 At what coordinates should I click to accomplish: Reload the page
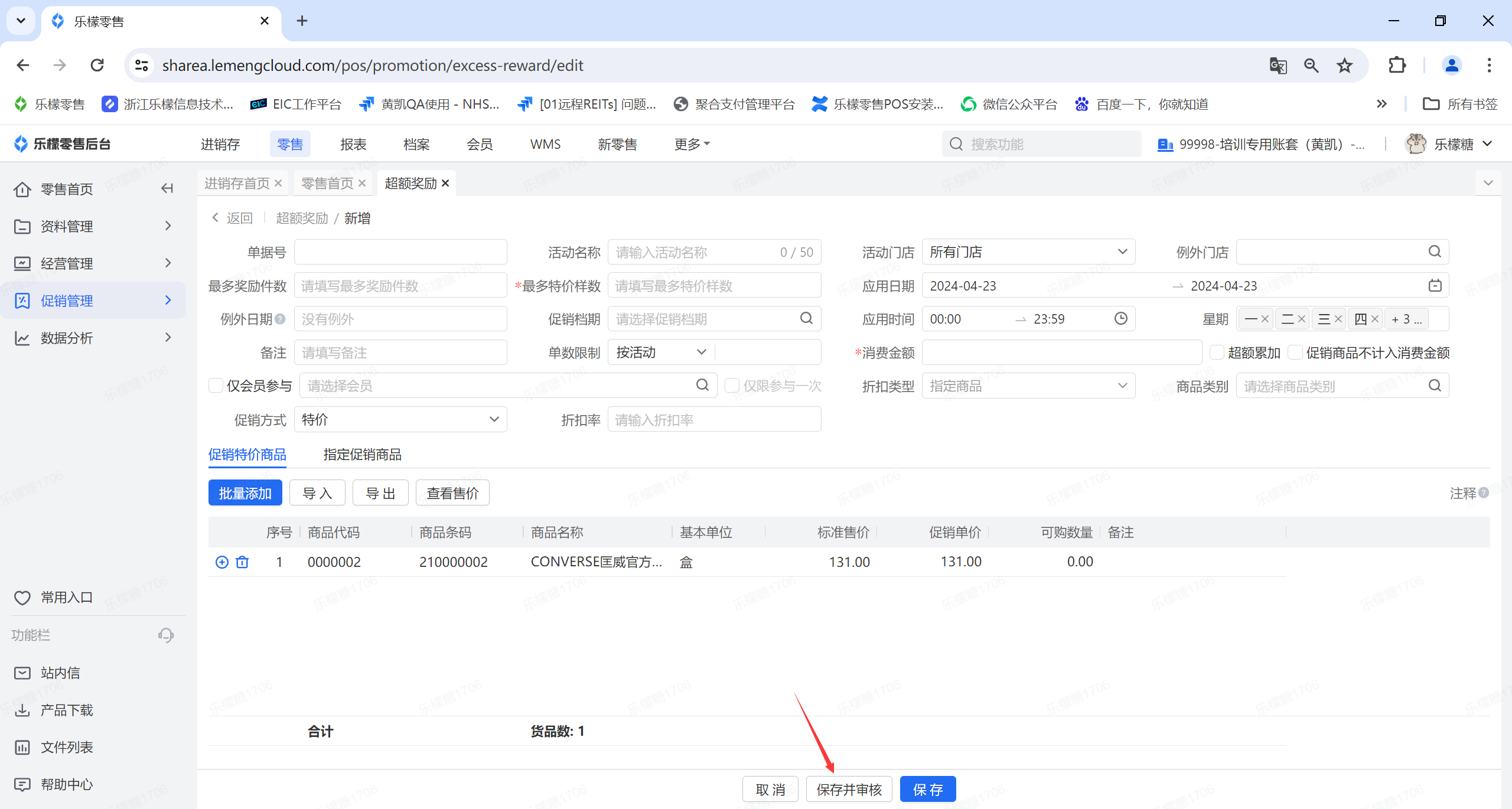coord(97,65)
